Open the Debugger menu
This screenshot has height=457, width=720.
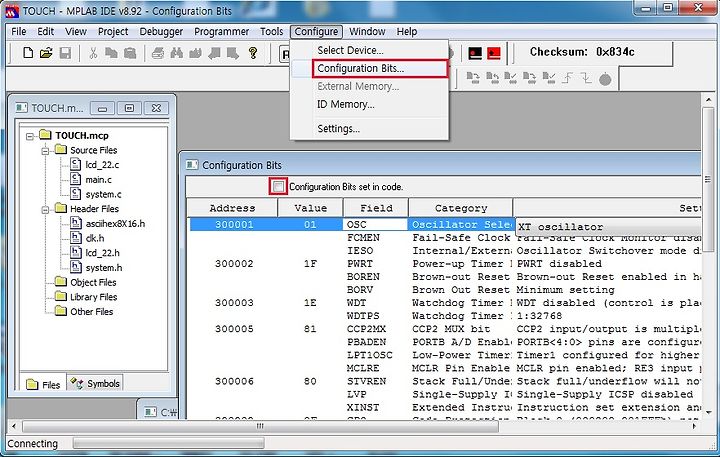(x=161, y=32)
